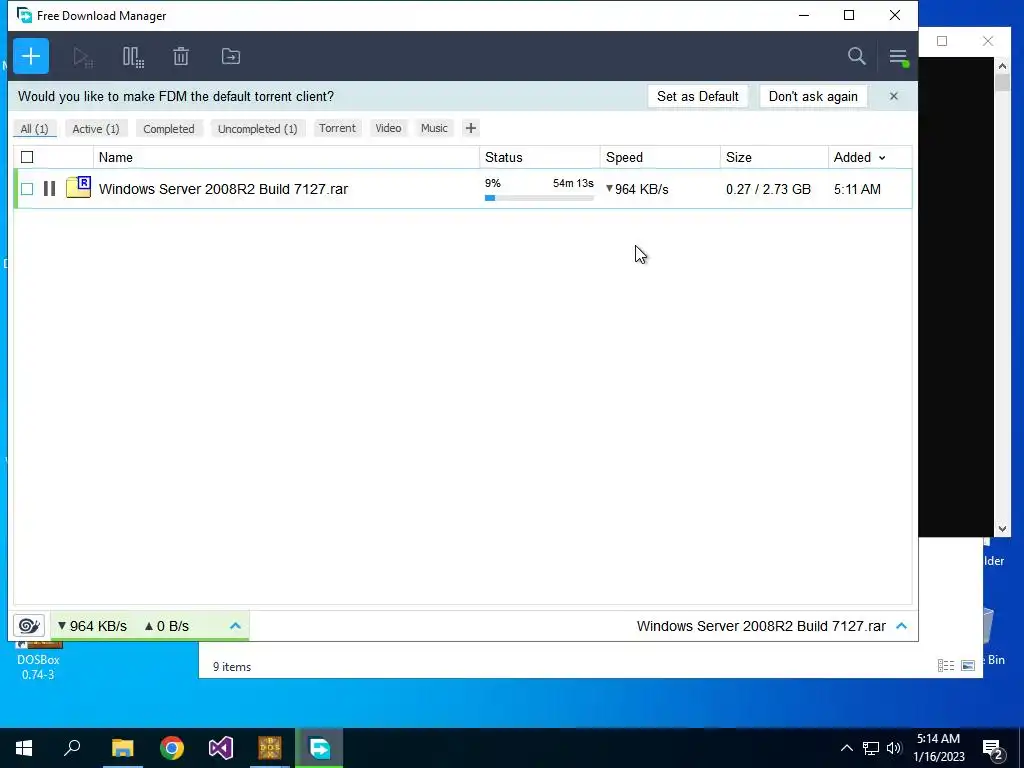
Task: Open Visual Studio from the taskbar
Action: click(221, 748)
